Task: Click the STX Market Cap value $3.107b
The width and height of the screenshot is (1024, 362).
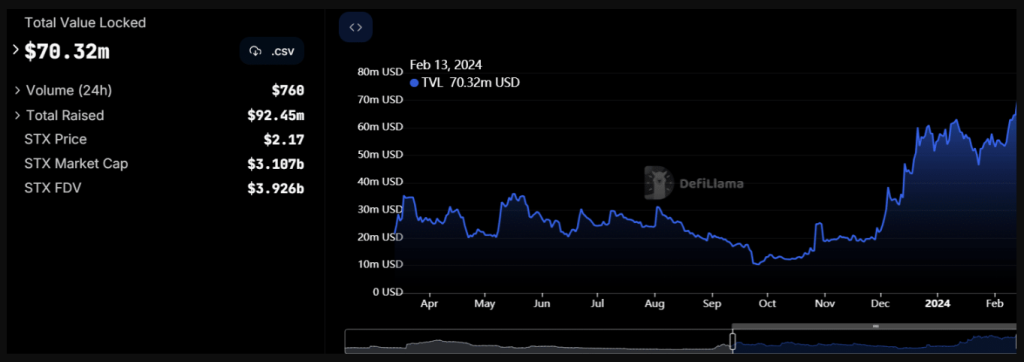Action: [x=276, y=165]
